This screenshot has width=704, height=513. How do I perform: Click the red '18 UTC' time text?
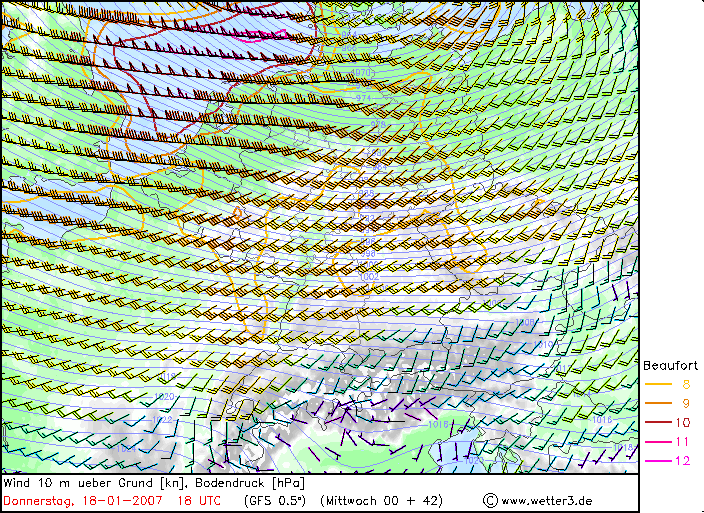click(199, 500)
